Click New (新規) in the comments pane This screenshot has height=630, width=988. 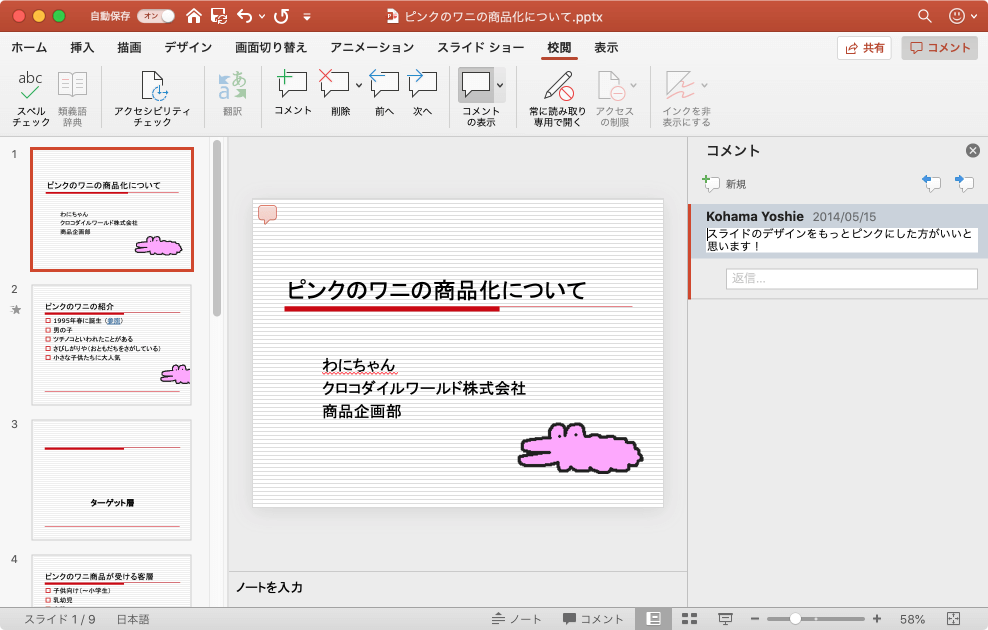pos(725,184)
